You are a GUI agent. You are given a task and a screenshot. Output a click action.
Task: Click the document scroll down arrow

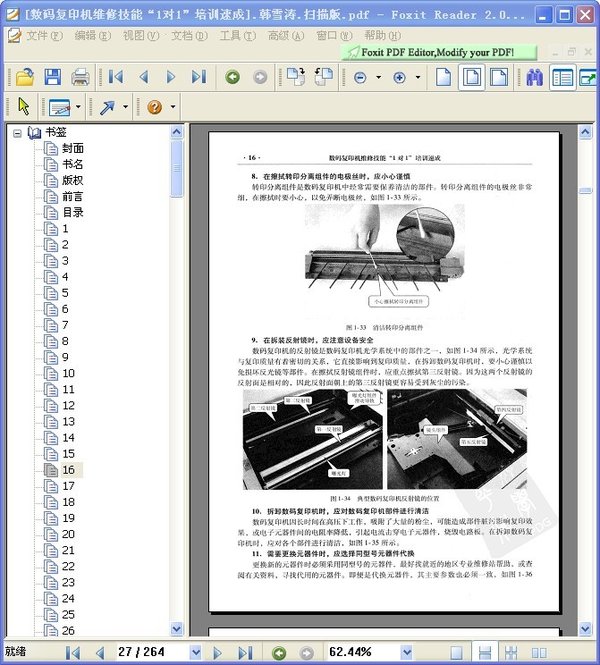pyautogui.click(x=585, y=629)
